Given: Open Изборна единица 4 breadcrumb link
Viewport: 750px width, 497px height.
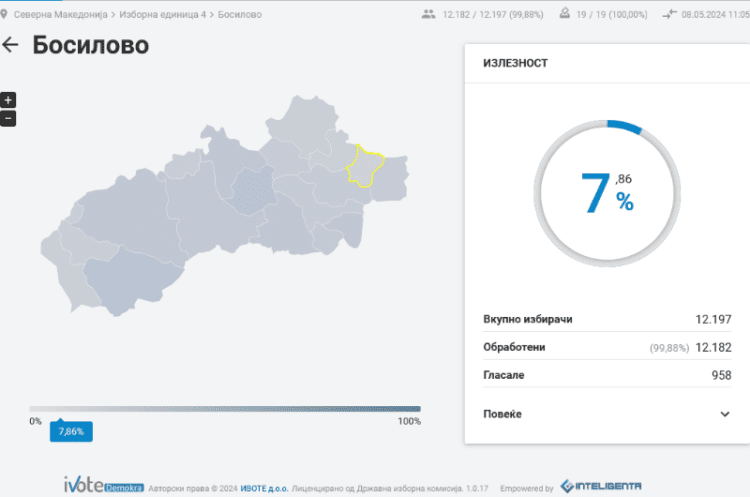Looking at the screenshot, I should pyautogui.click(x=163, y=14).
